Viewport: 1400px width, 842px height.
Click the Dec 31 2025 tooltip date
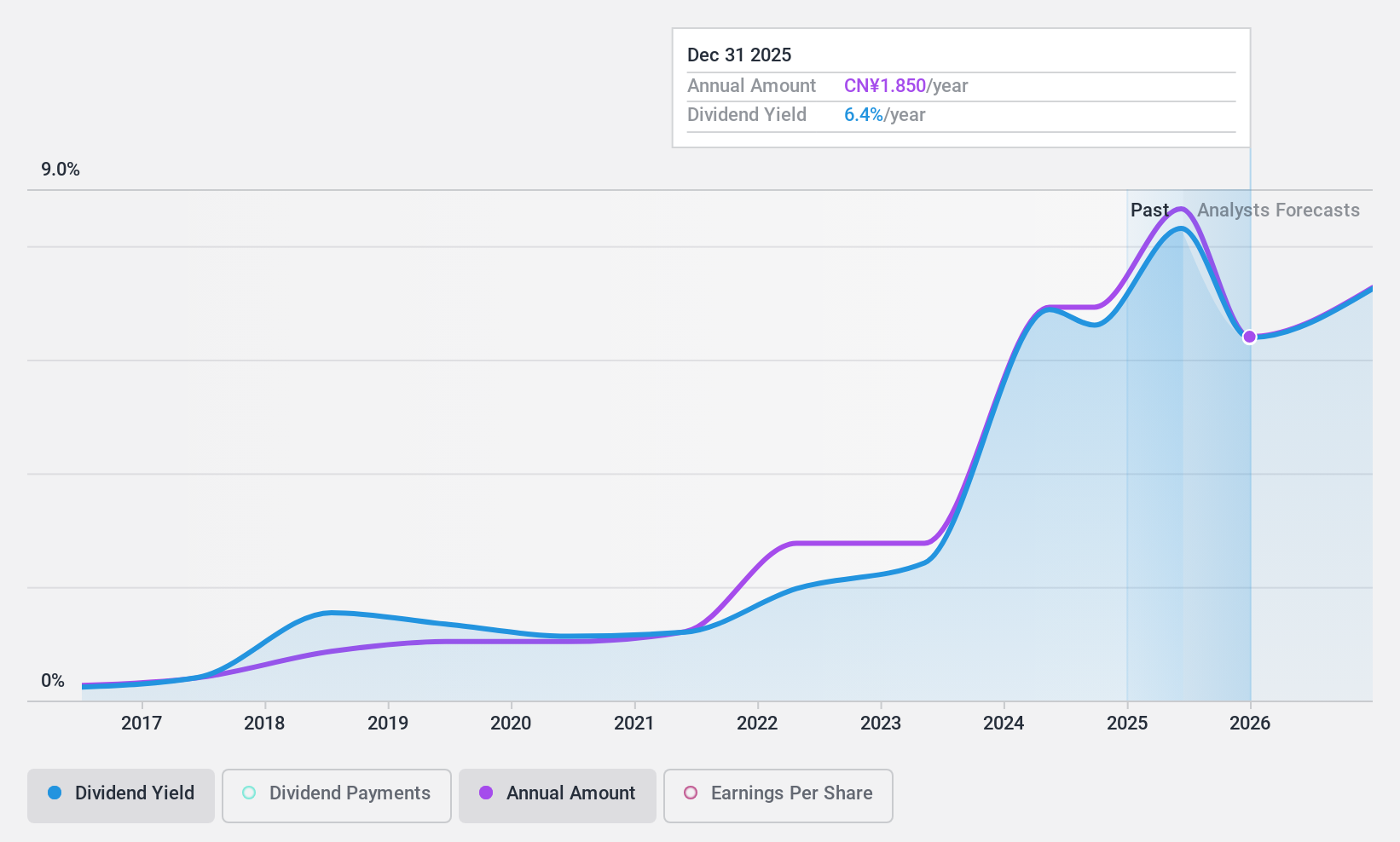point(739,55)
